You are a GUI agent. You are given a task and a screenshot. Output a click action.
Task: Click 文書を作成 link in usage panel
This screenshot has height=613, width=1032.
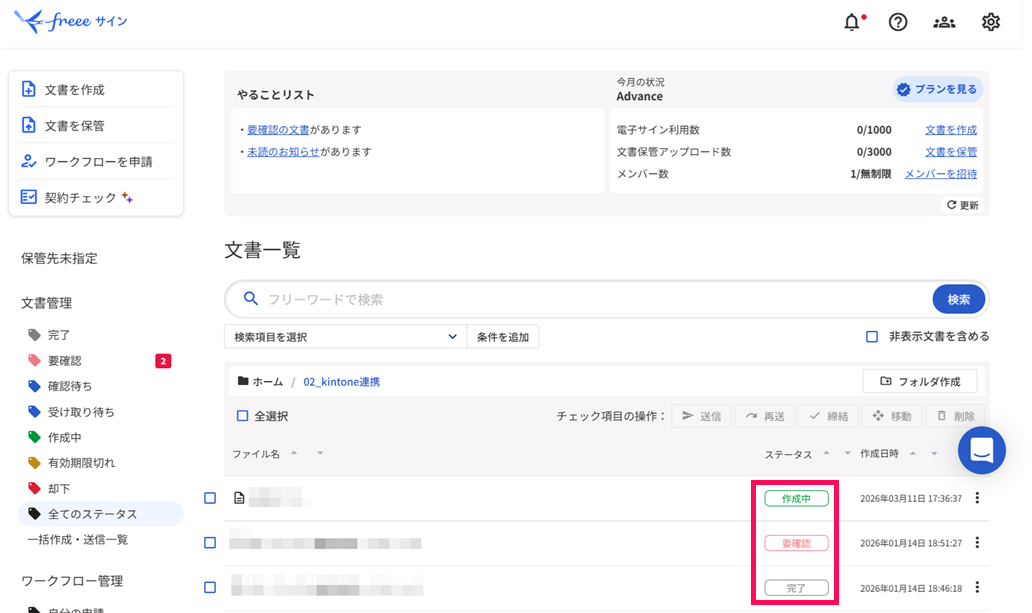pos(950,130)
